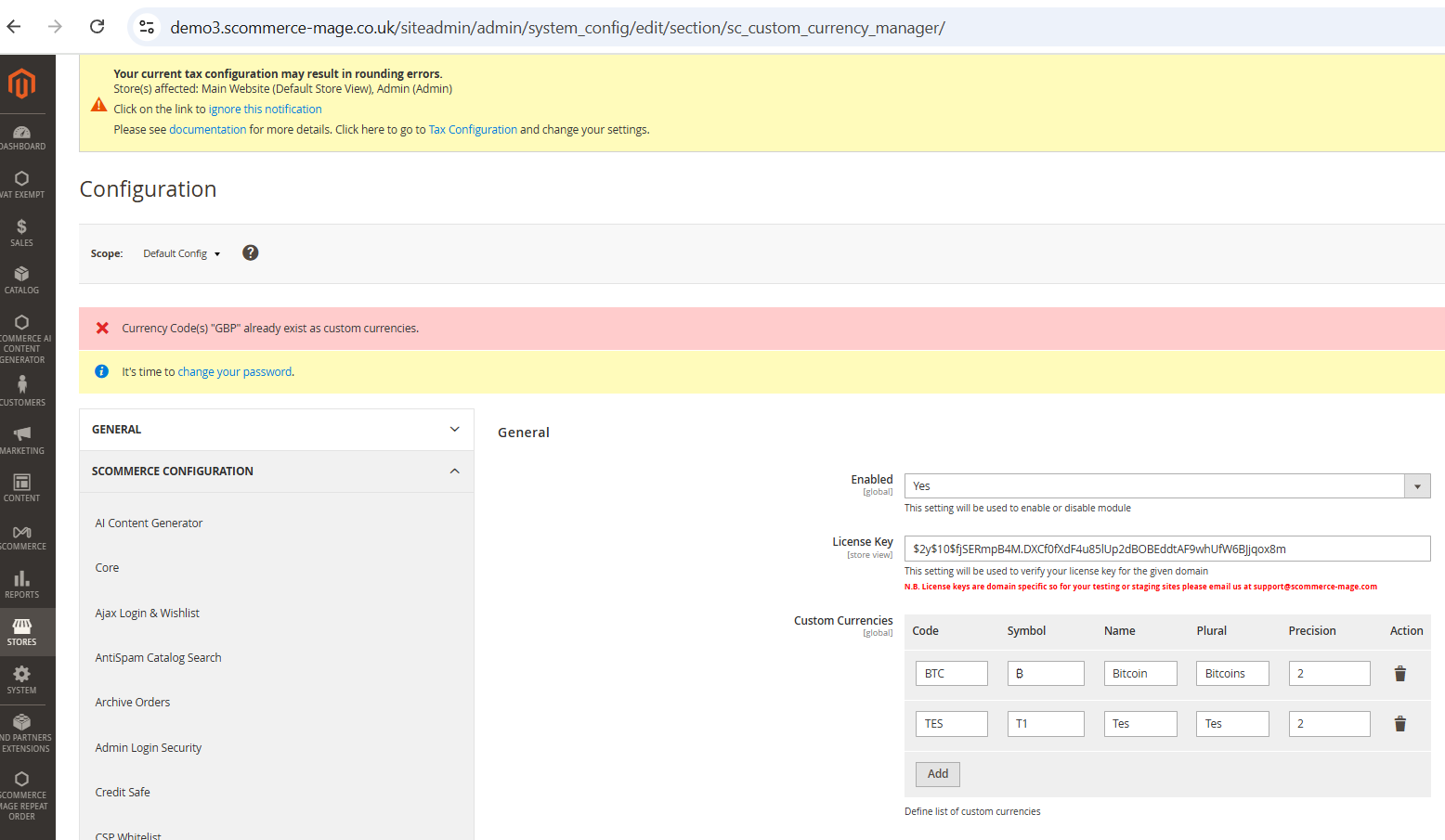Select Ajax Login & Wishlist menu item
The width and height of the screenshot is (1445, 840).
148,614
